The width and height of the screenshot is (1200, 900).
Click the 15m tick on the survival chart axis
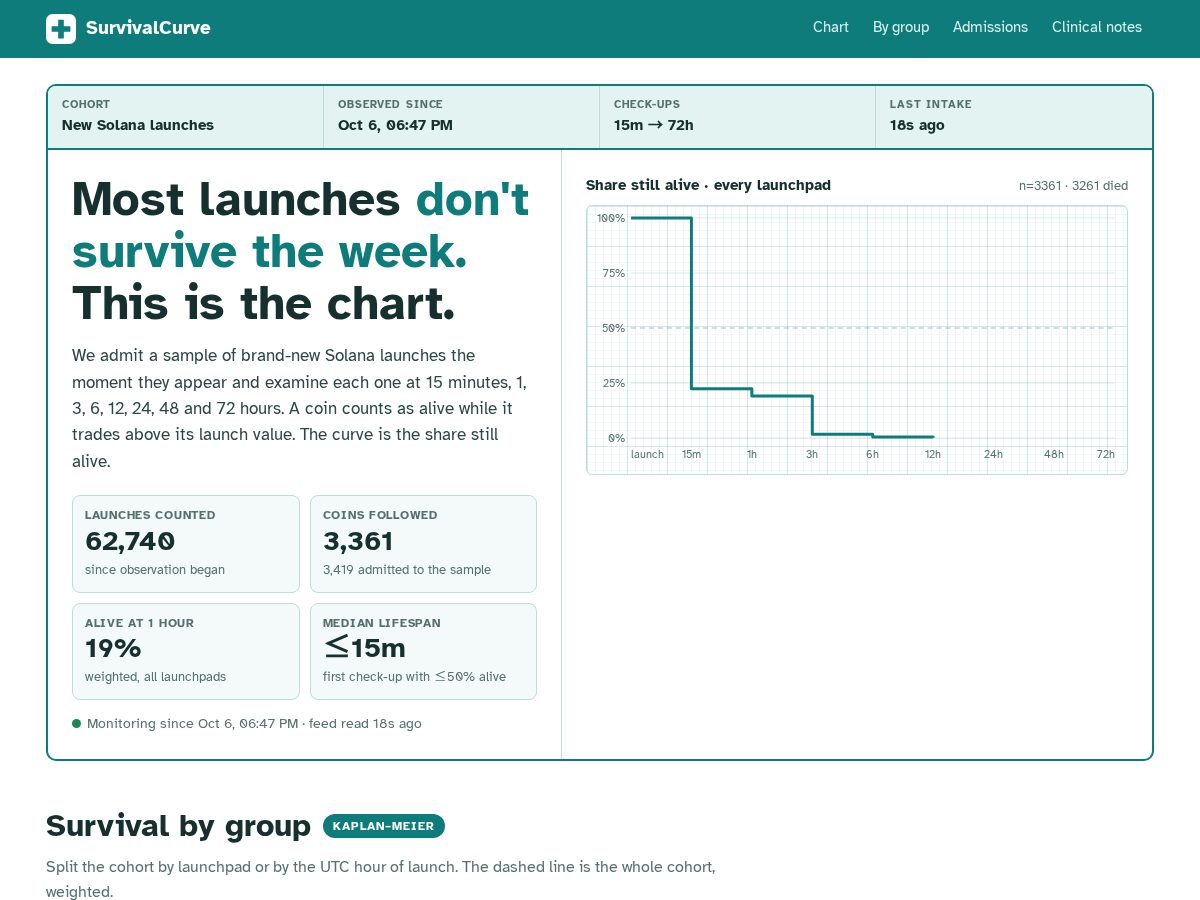pos(691,454)
